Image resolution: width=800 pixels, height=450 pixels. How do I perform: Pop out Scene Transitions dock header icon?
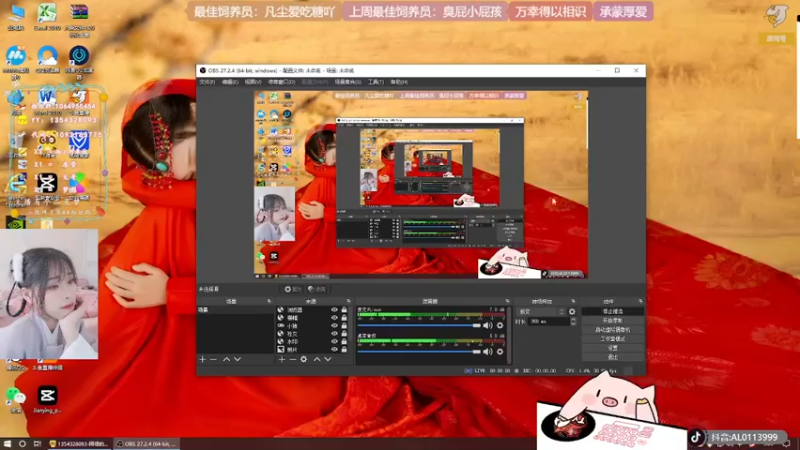click(x=573, y=302)
